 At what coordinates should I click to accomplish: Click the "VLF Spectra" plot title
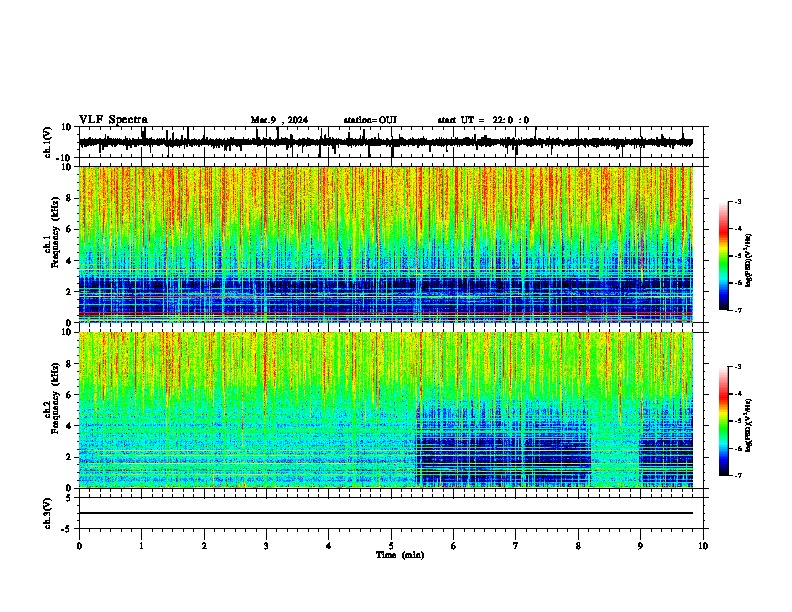tap(113, 120)
